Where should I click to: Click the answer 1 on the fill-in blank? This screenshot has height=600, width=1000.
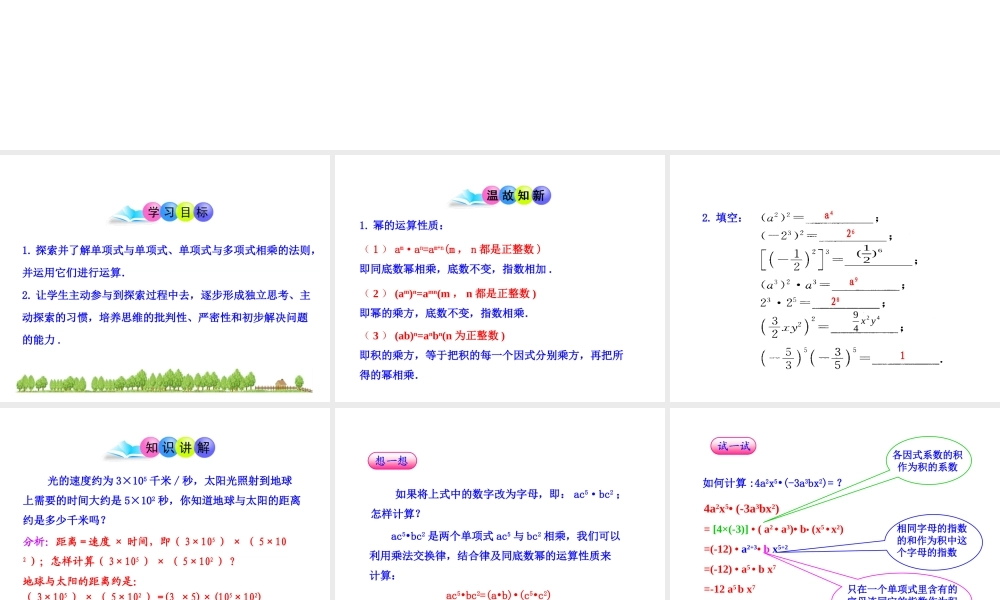pyautogui.click(x=903, y=355)
